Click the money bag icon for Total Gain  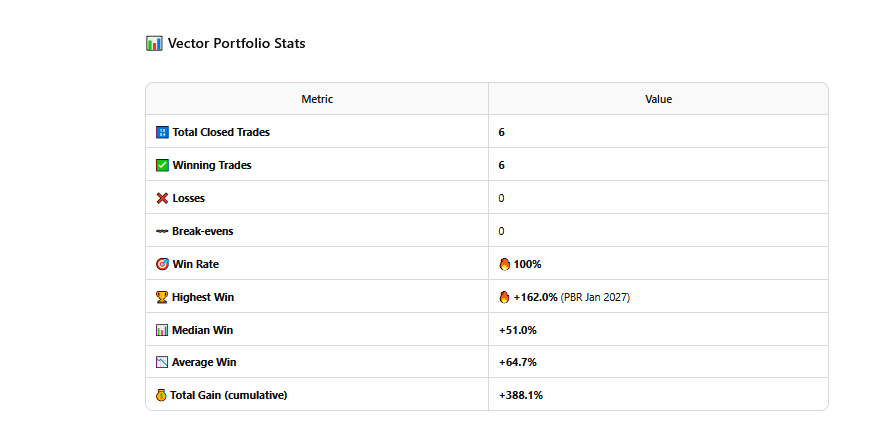[x=161, y=395]
